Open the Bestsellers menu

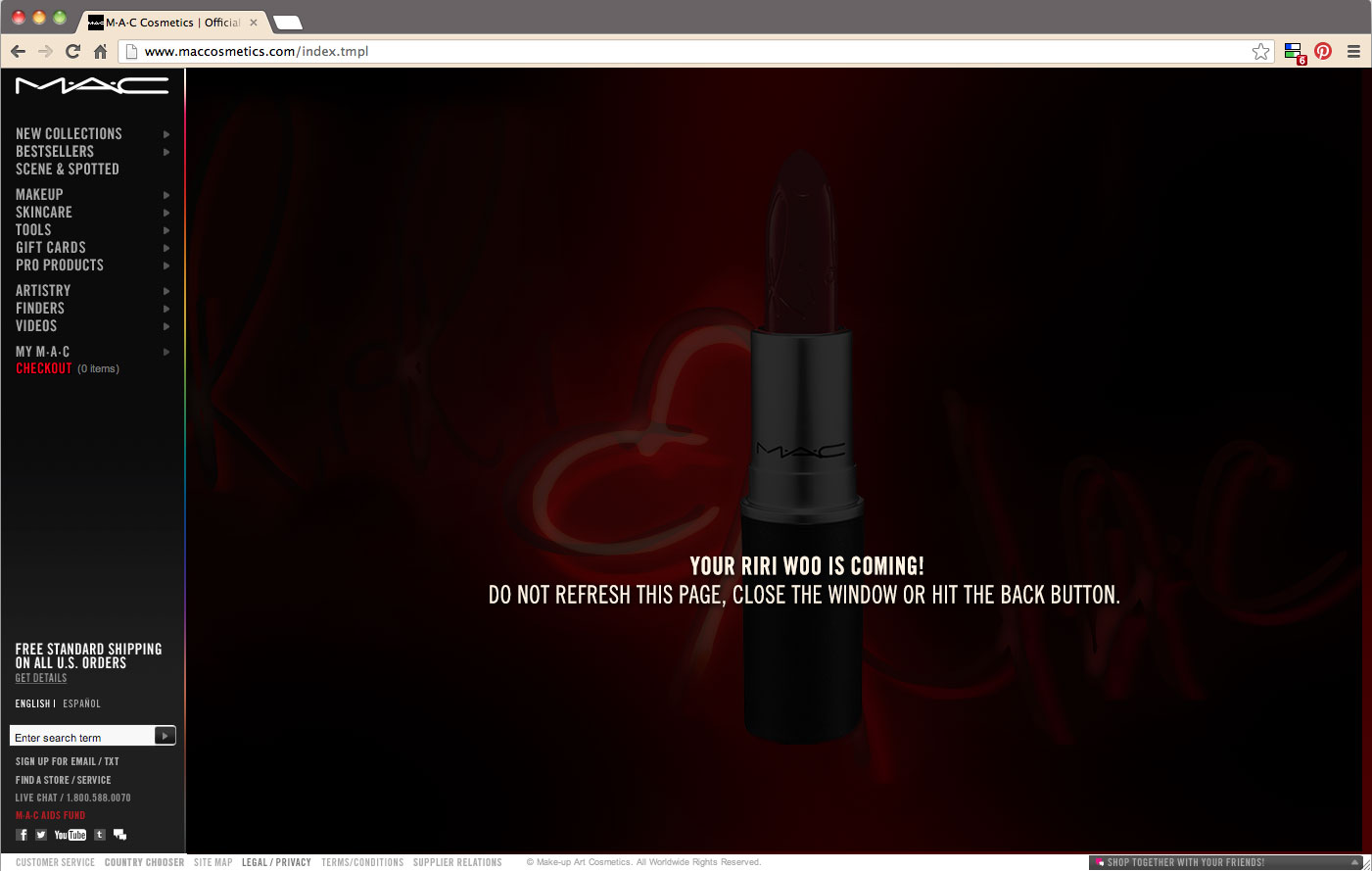55,152
